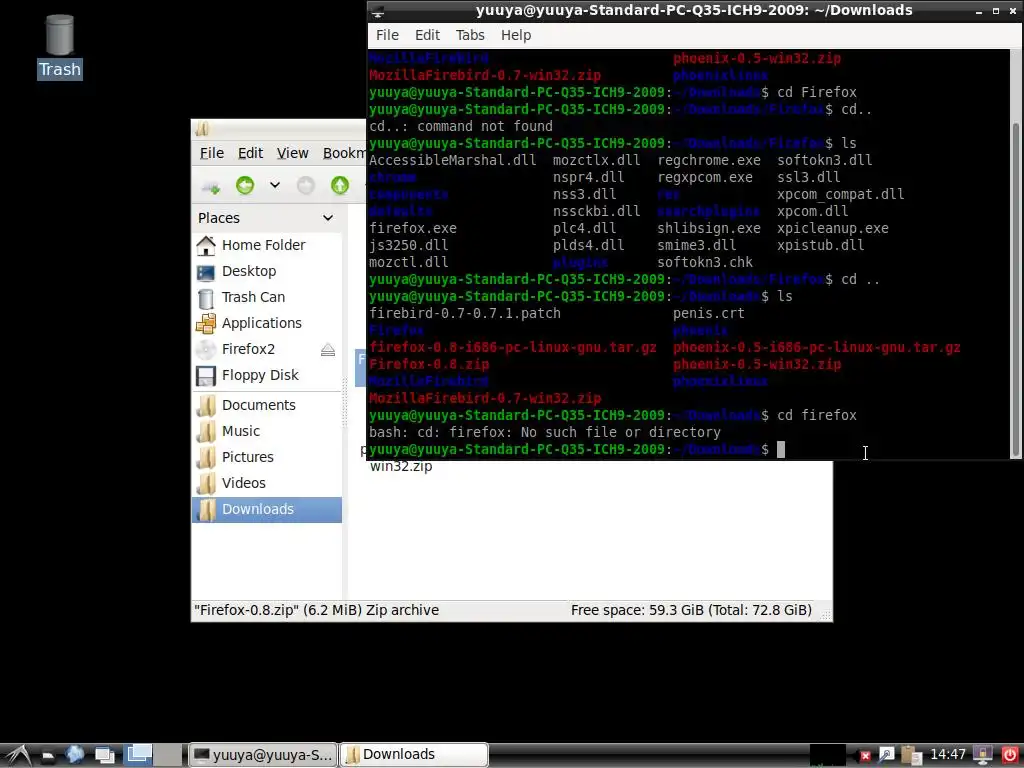Click the Applications icon in Places

point(206,323)
